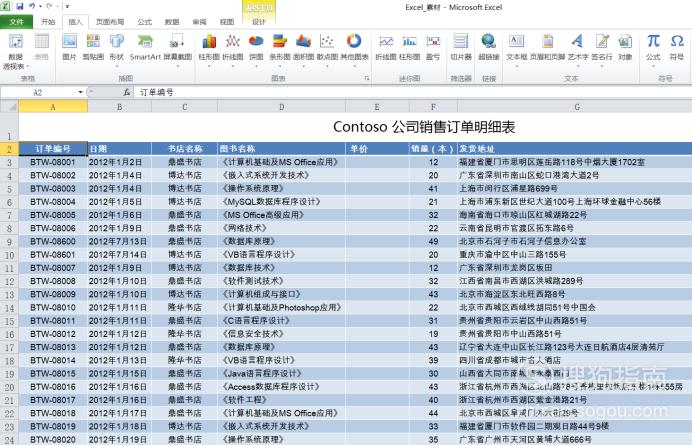Open the other charts (其他图表) menu
Screen dimensions: 692x445
coord(354,49)
